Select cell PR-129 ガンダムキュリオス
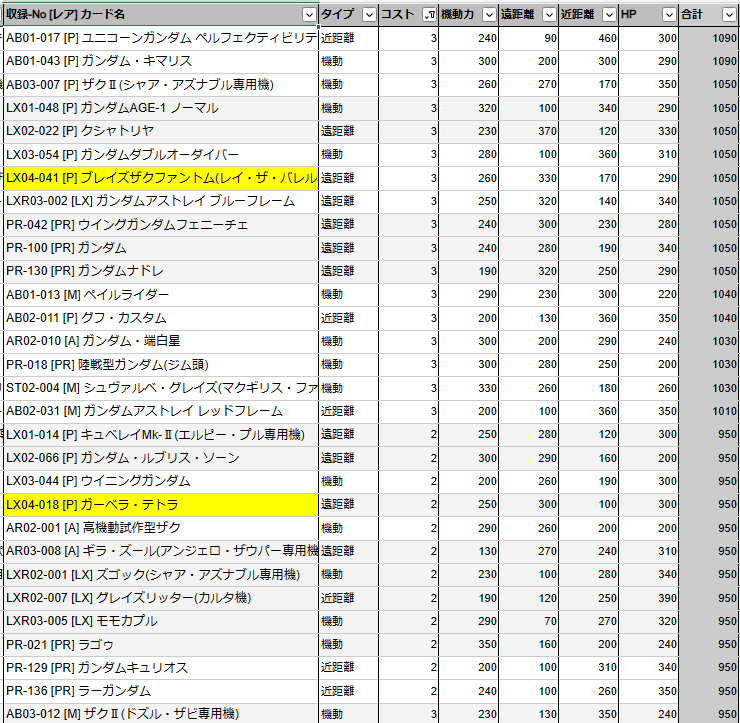This screenshot has height=723, width=740. (x=160, y=668)
